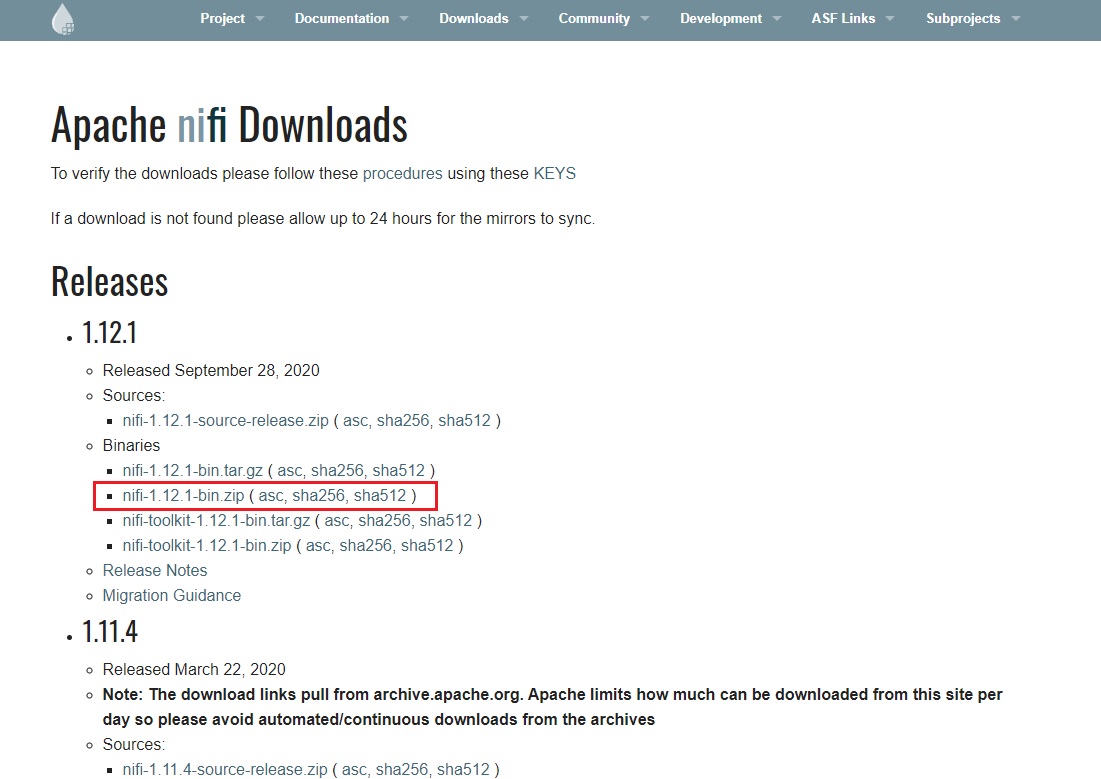Image resolution: width=1101 pixels, height=779 pixels.
Task: Click the 'Released September 28, 2020' text
Action: coord(211,370)
